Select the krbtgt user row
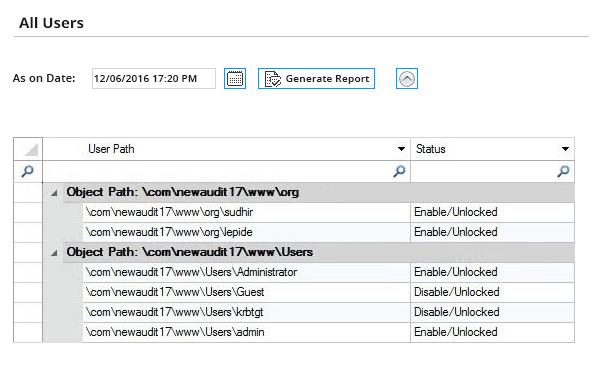 coord(328,312)
